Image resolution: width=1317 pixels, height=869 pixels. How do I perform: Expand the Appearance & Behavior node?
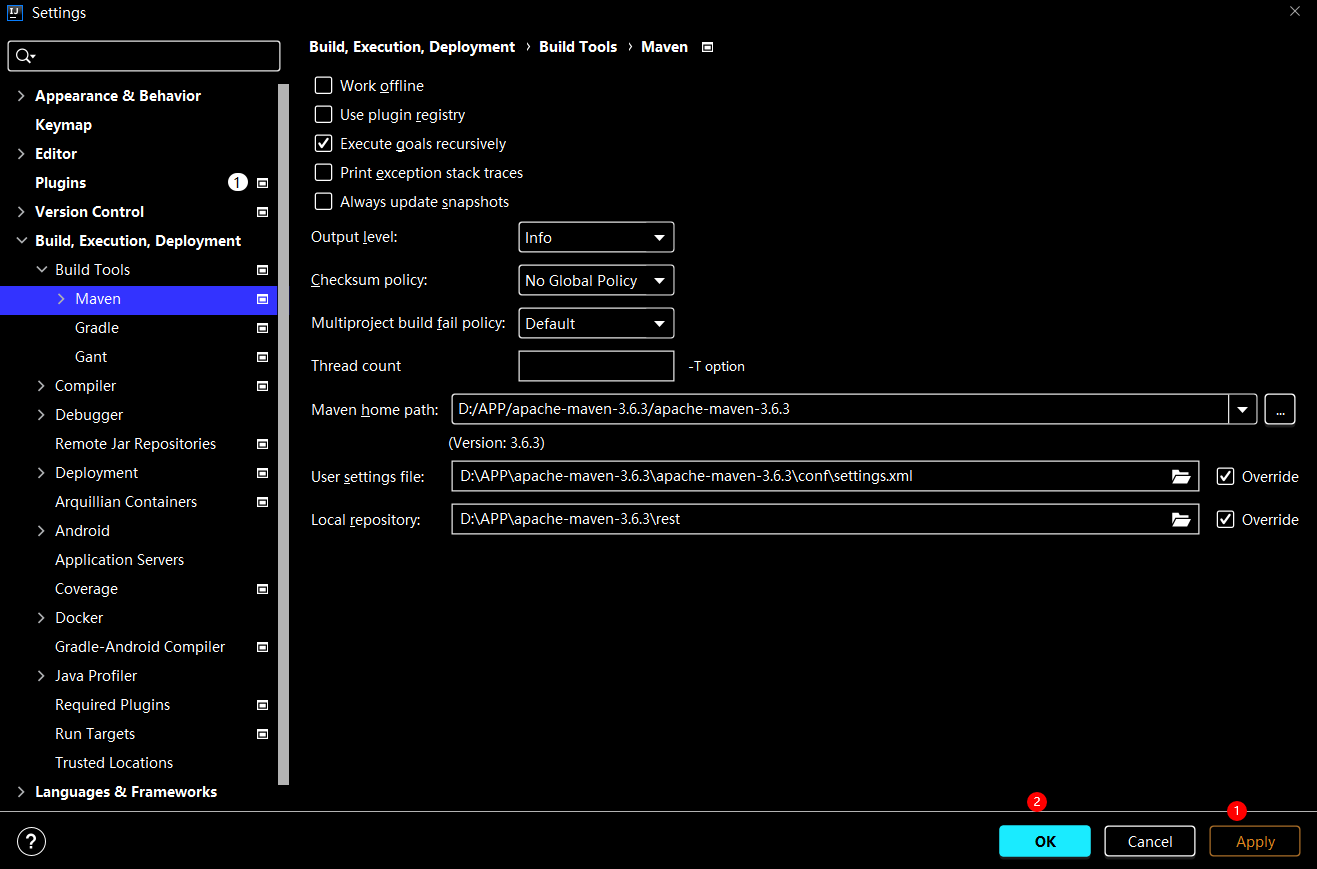(21, 96)
